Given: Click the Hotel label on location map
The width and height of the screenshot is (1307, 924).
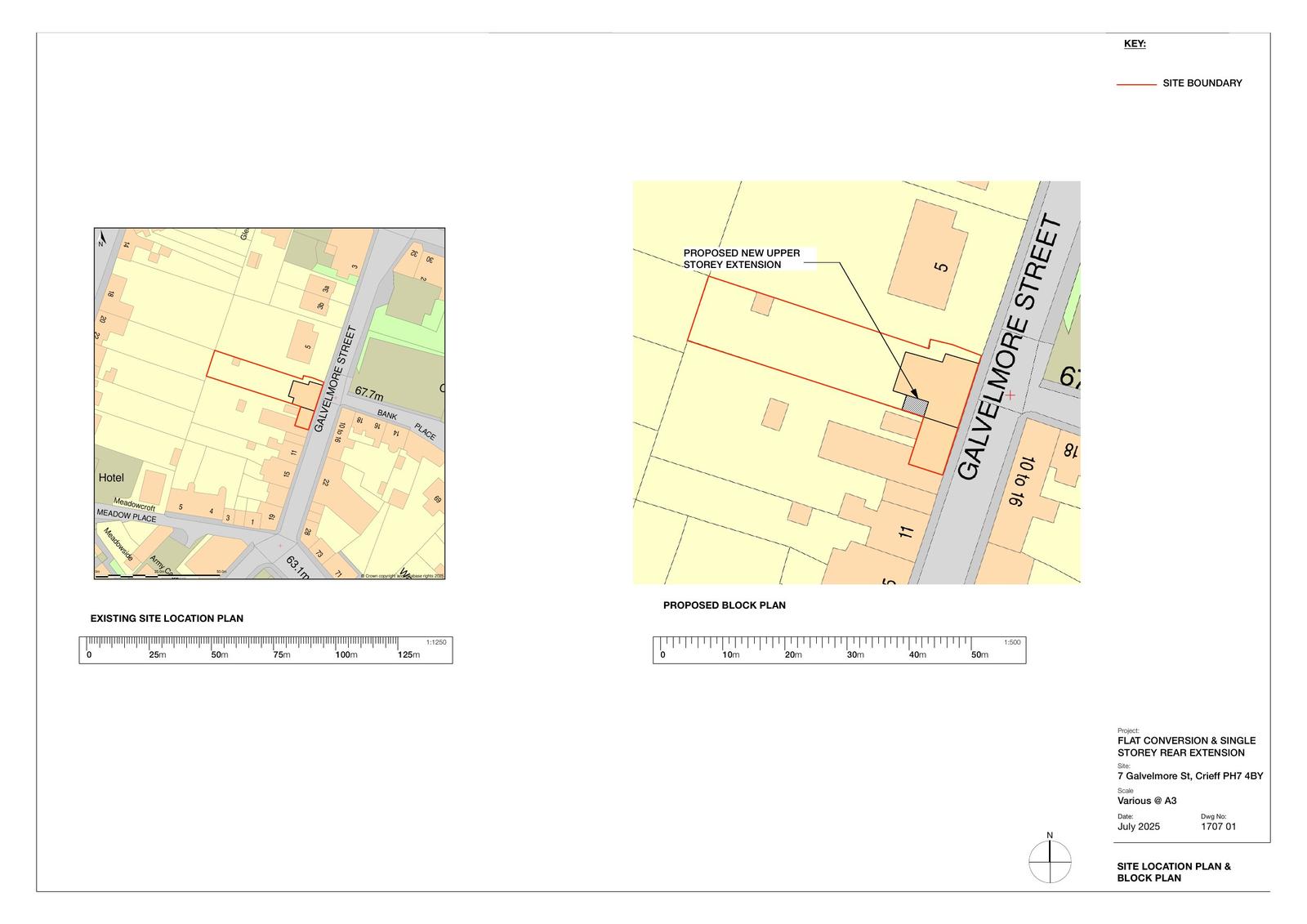Looking at the screenshot, I should 111,477.
